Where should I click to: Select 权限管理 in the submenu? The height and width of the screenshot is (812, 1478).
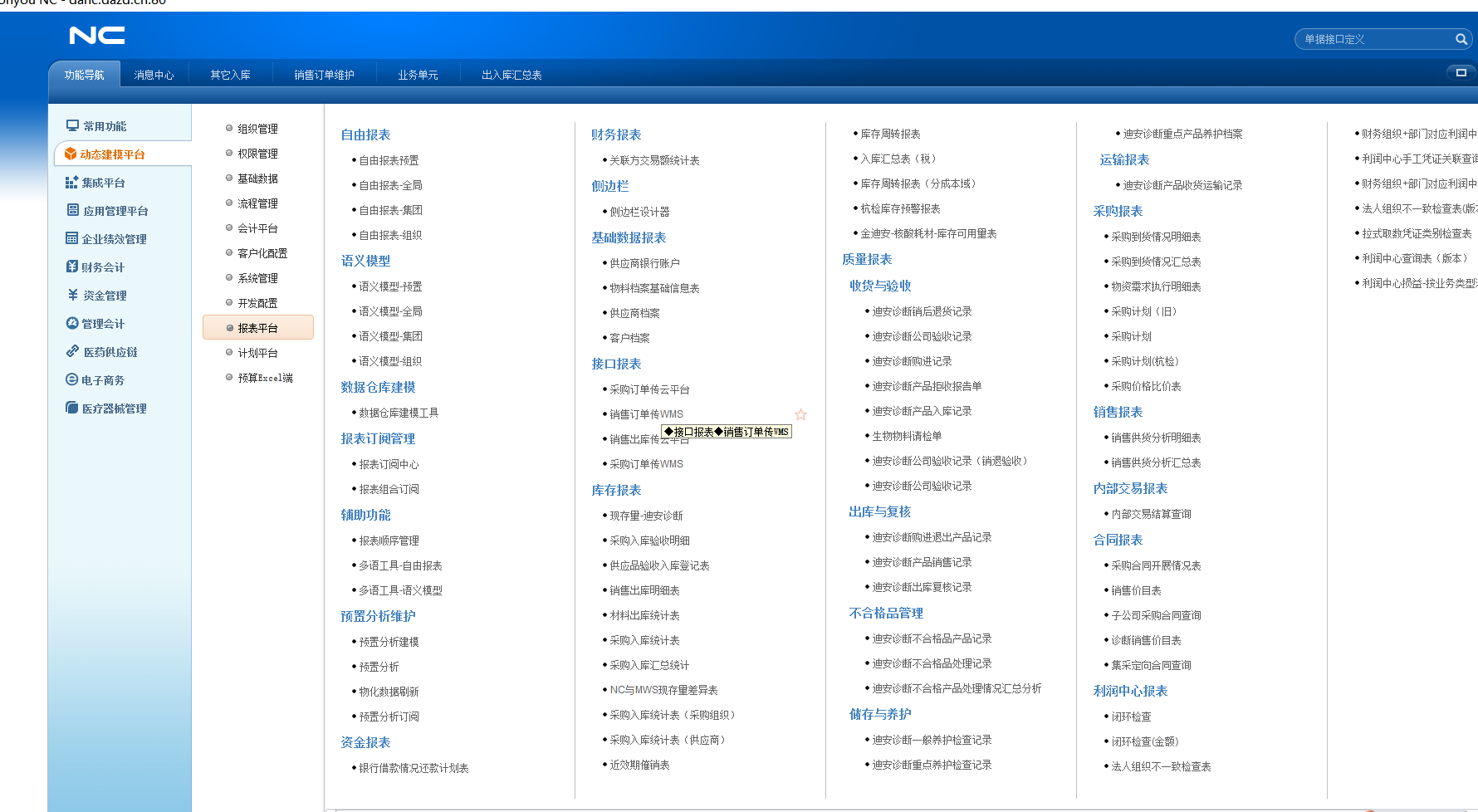[257, 154]
